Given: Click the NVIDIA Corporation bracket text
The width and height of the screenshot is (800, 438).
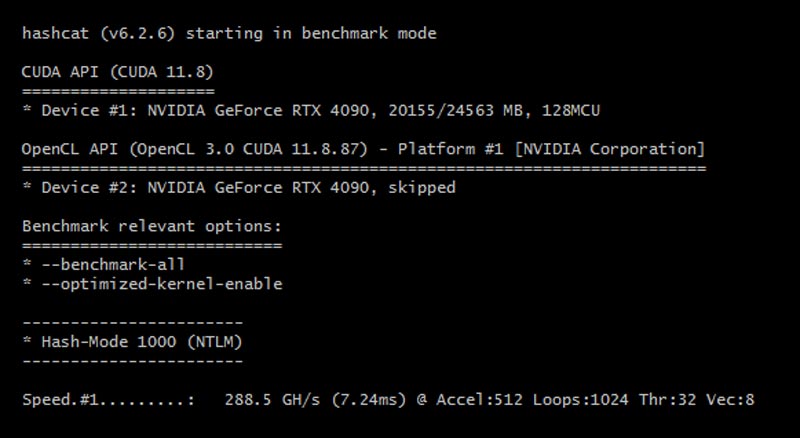Looking at the screenshot, I should (610, 149).
